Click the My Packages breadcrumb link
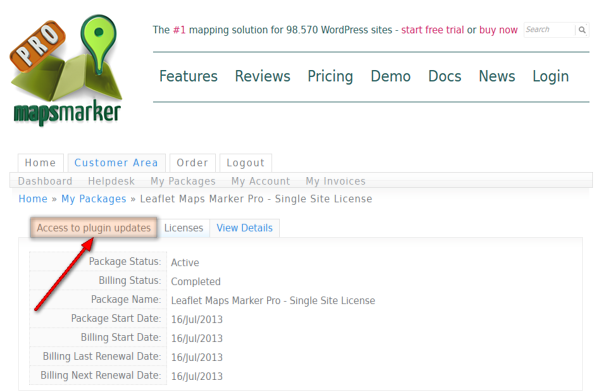 94,199
